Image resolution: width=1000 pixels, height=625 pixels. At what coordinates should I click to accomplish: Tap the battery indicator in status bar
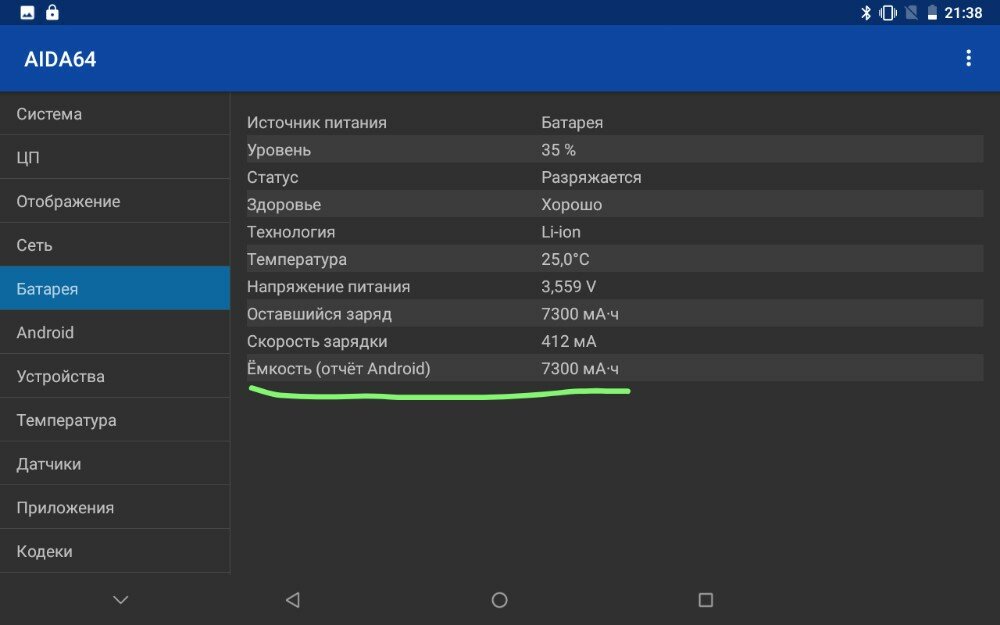(932, 13)
